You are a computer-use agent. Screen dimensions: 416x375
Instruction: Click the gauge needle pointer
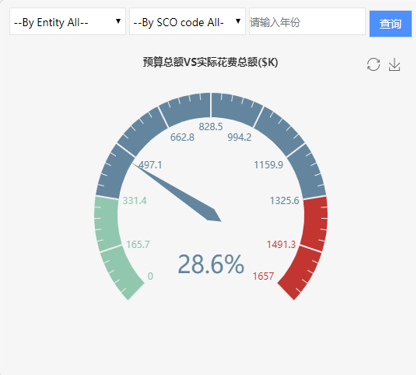tap(178, 192)
